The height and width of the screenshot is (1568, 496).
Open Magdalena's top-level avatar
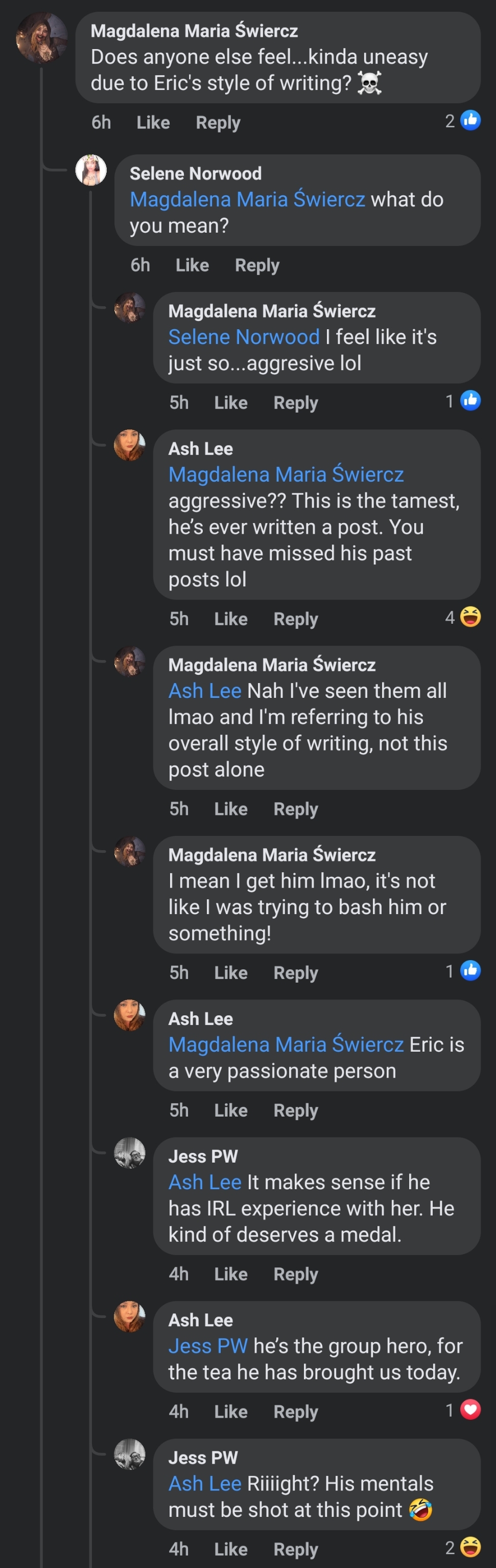click(41, 38)
